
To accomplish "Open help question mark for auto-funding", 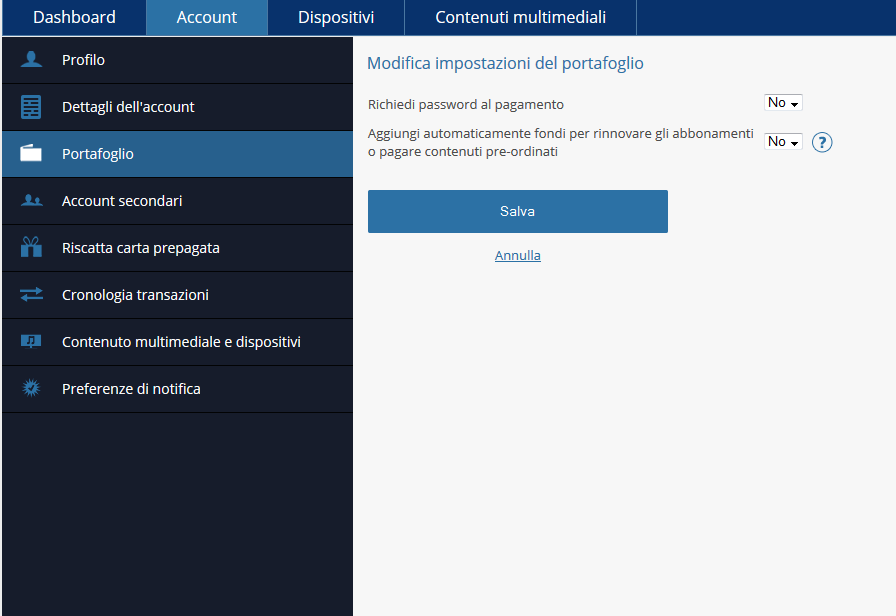I will [x=822, y=142].
